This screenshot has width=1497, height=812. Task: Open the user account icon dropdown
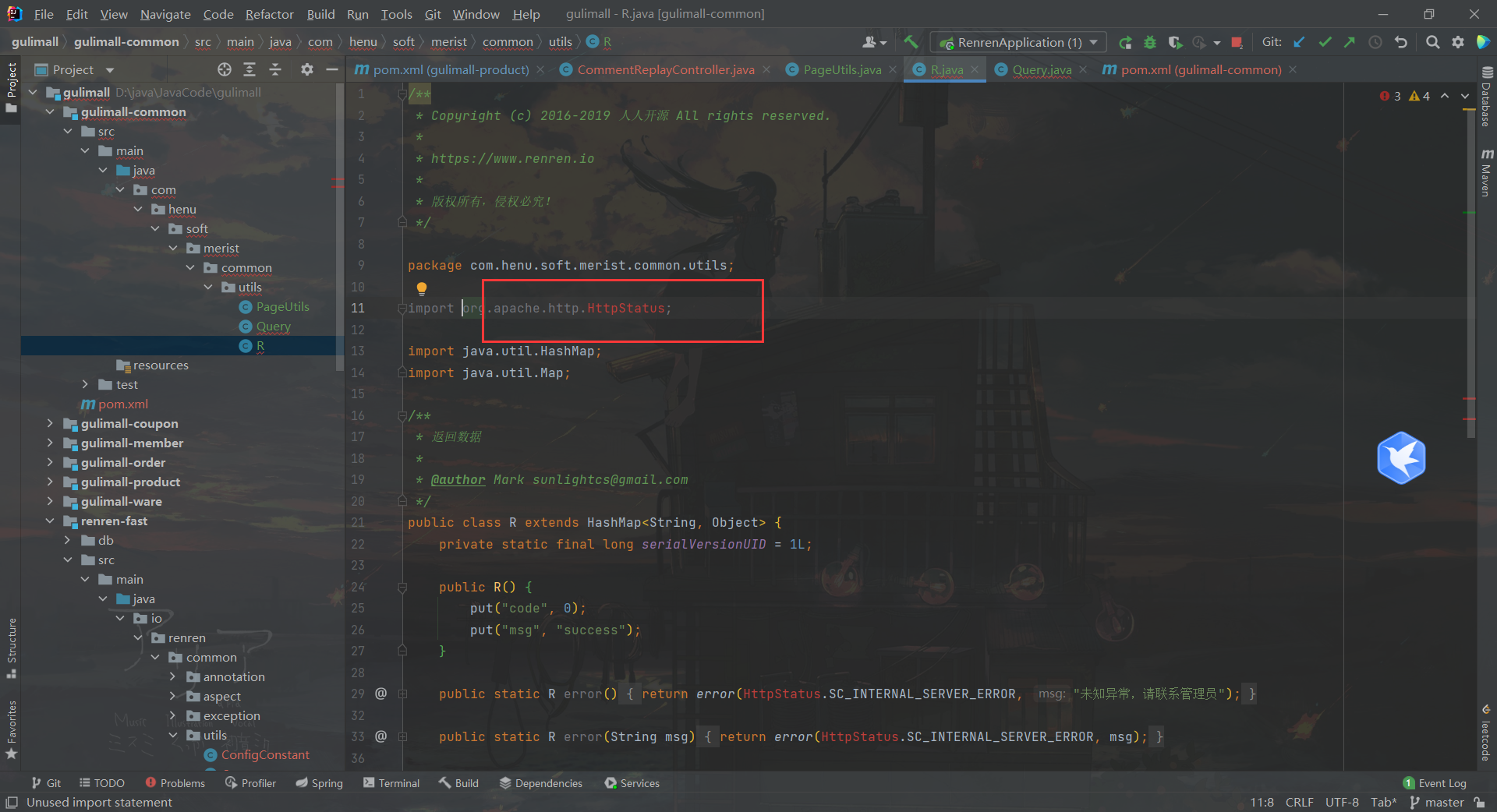click(x=875, y=42)
